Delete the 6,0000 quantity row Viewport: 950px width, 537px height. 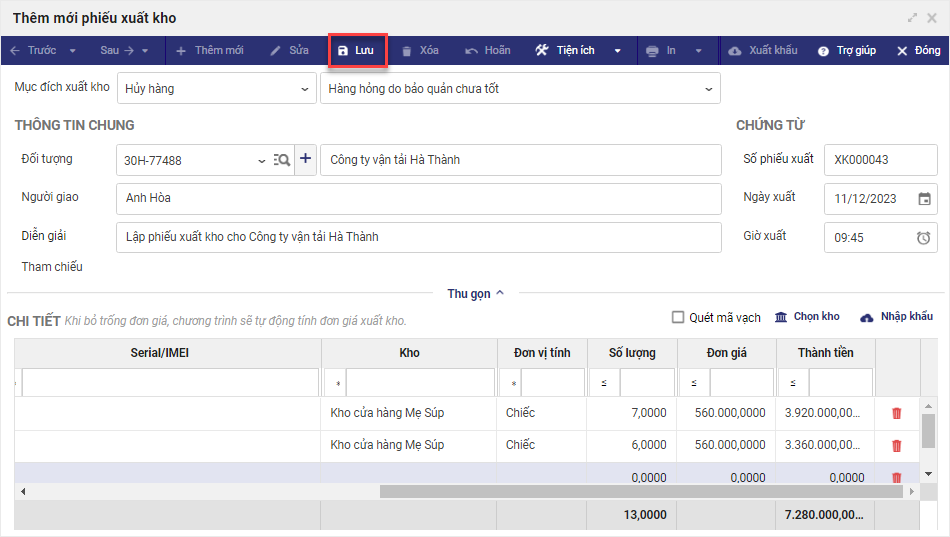[x=896, y=446]
